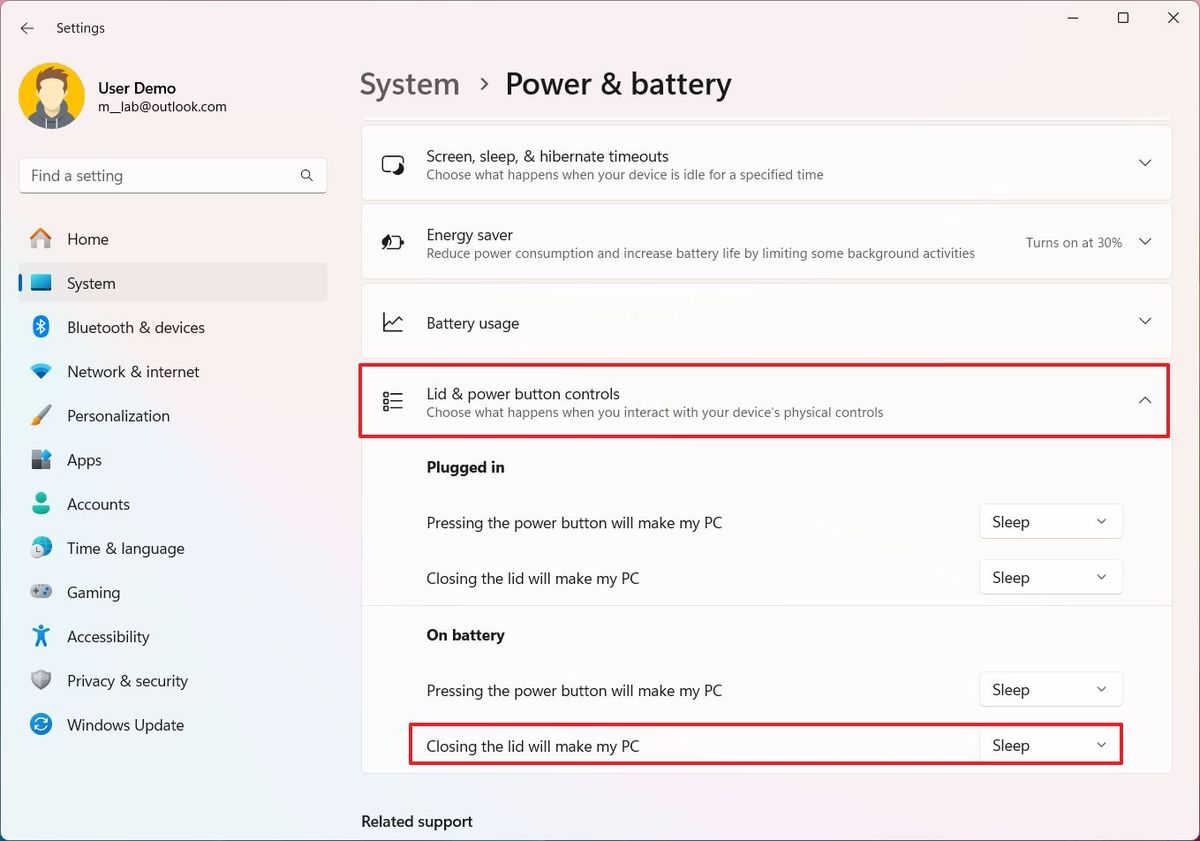Click the Apps sidebar icon
Image resolution: width=1200 pixels, height=841 pixels.
(x=41, y=460)
